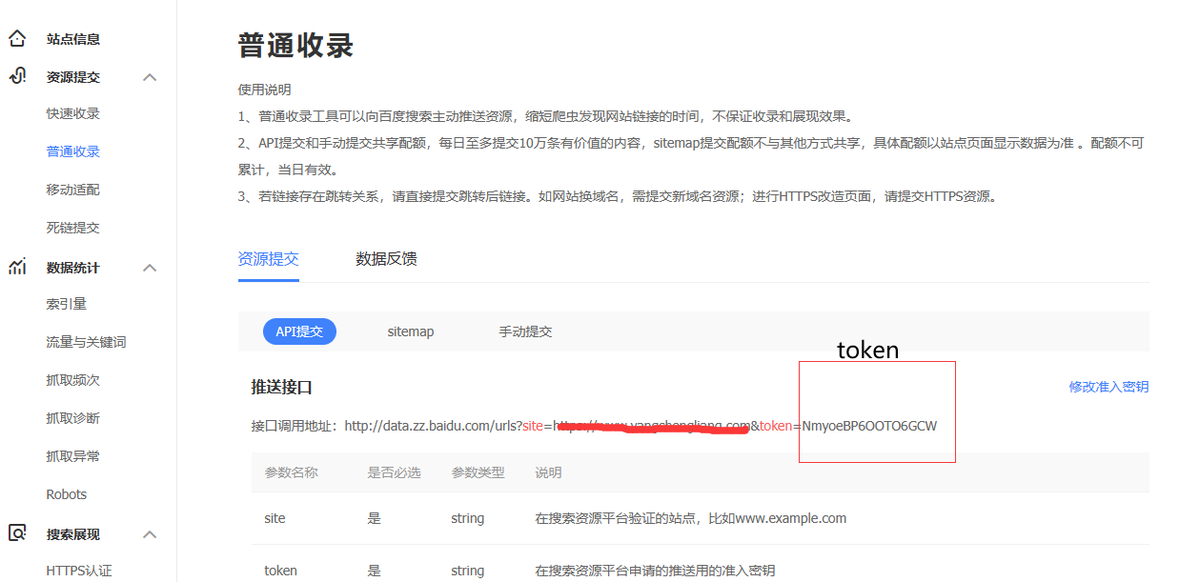Collapse the 资源提交 section chevron
1200x582 pixels.
pyautogui.click(x=149, y=76)
